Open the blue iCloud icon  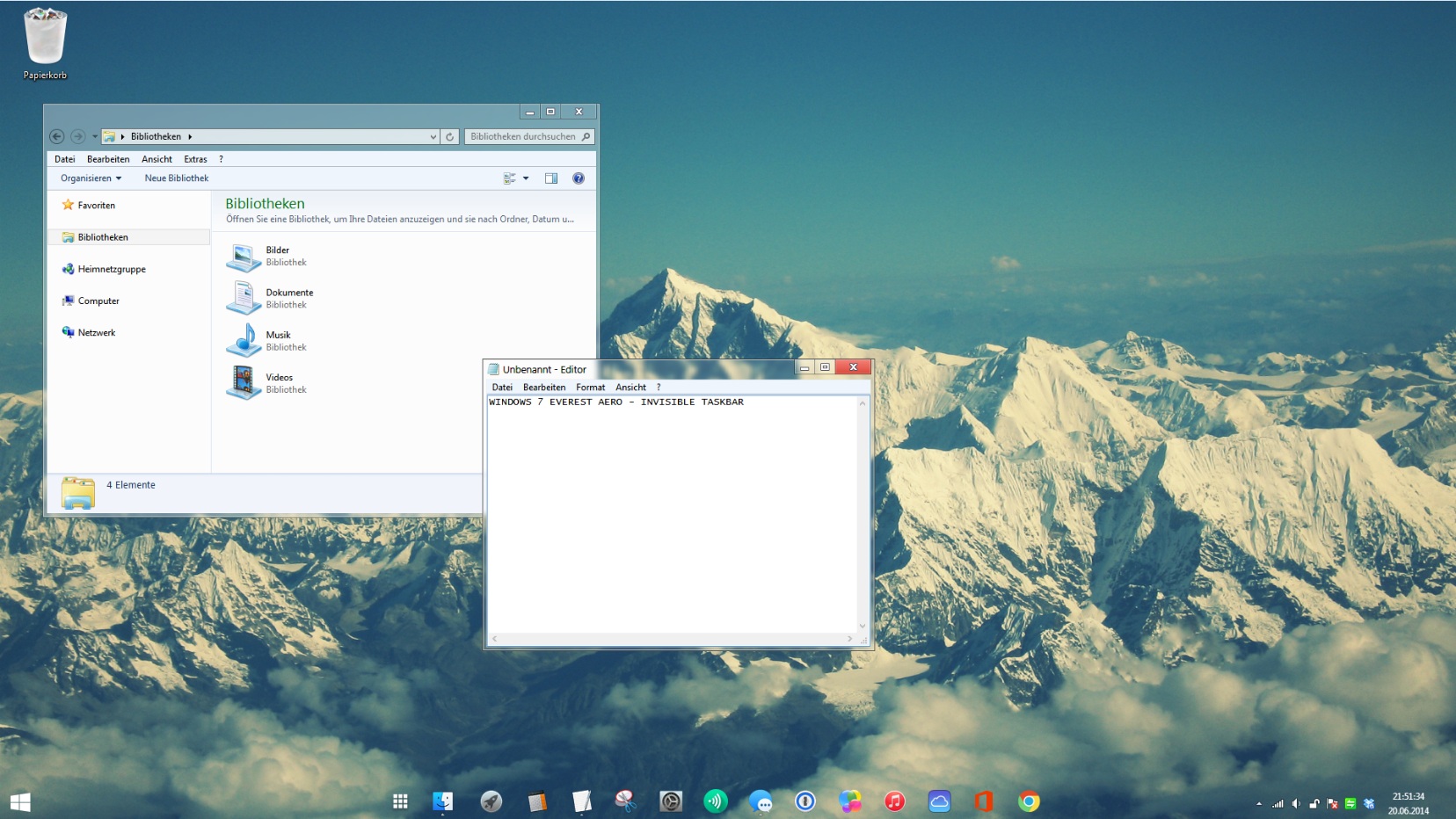939,801
